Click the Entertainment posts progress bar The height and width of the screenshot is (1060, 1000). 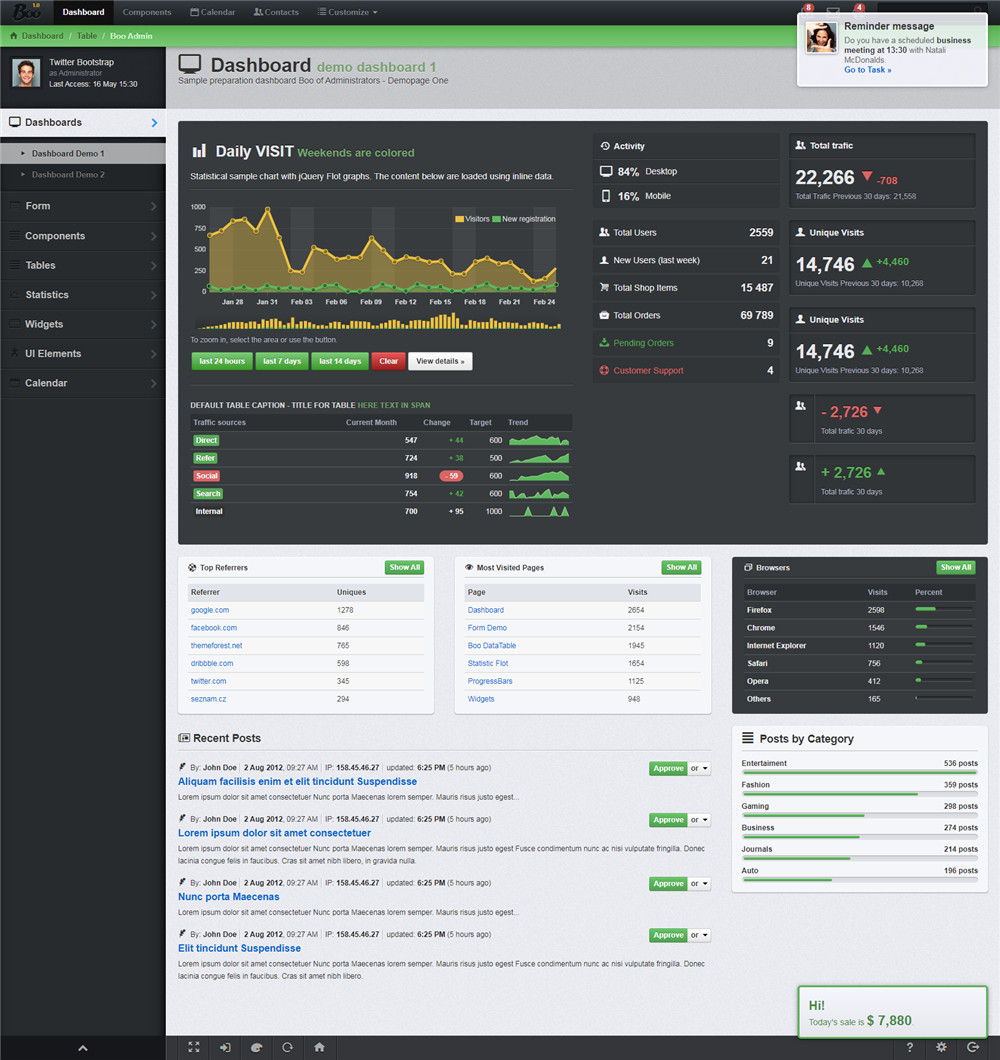[x=859, y=772]
